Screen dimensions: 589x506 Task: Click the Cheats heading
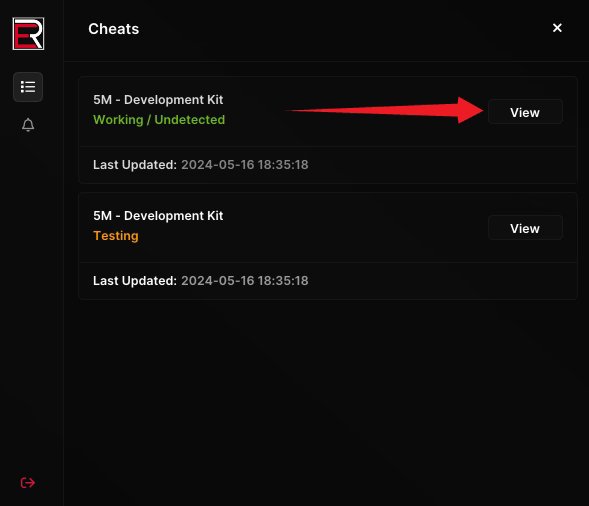pos(113,29)
